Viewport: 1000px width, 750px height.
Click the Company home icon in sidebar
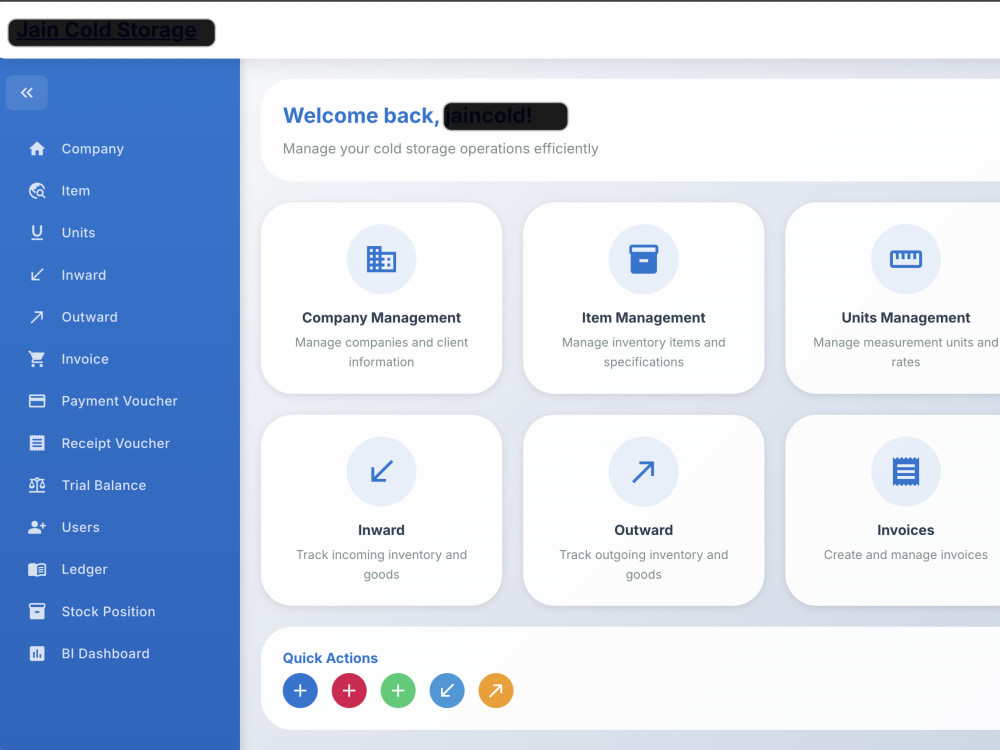37,149
